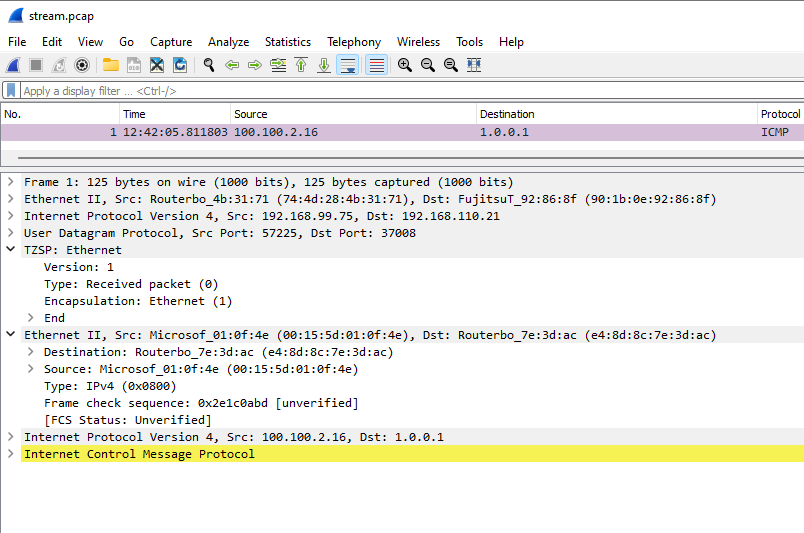Collapse inner Ethernet II Microsof_01:0f:4e node
804x533 pixels.
pos(10,334)
